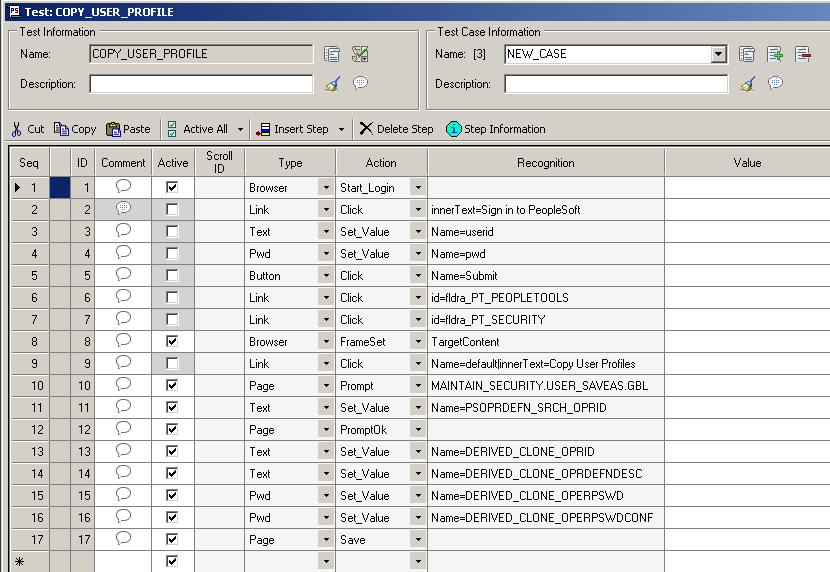The height and width of the screenshot is (572, 830).
Task: Click the Scroll ID column header
Action: pos(219,162)
